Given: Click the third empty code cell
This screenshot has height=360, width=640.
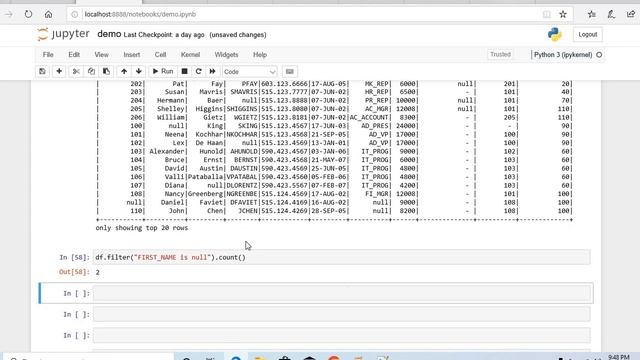Looking at the screenshot, I should click(342, 336).
